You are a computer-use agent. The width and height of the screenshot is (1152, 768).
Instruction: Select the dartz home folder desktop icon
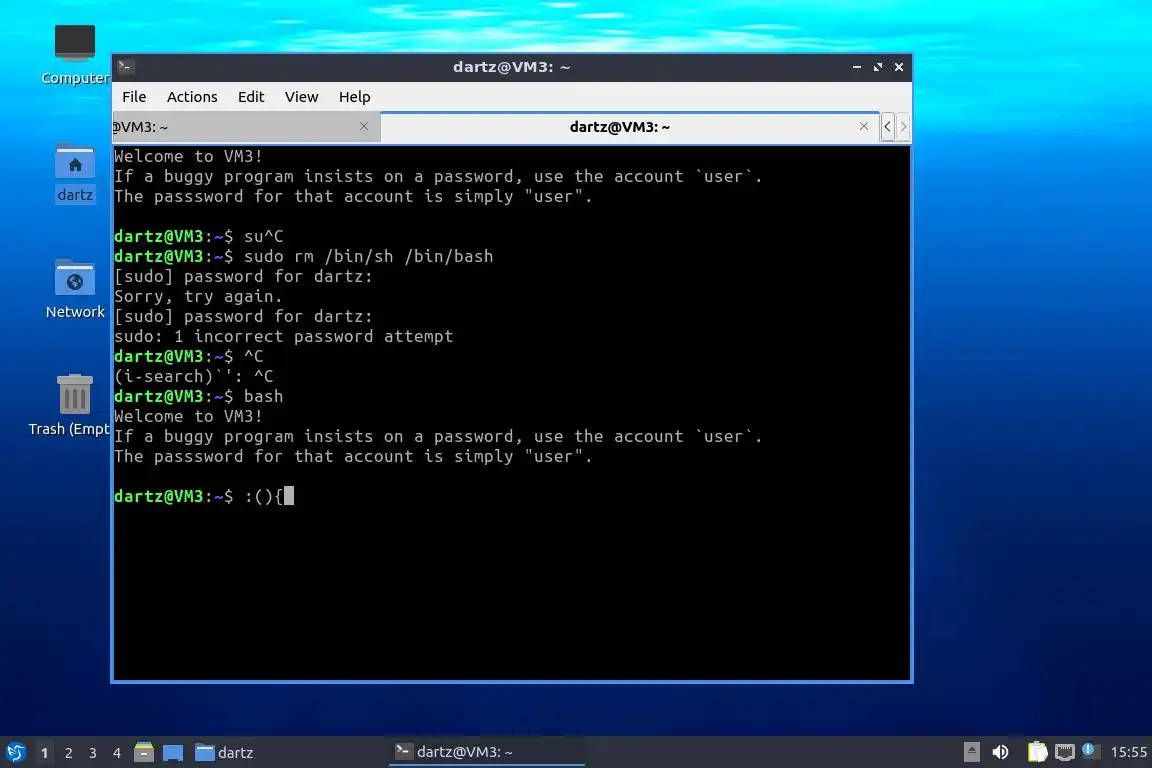(75, 174)
